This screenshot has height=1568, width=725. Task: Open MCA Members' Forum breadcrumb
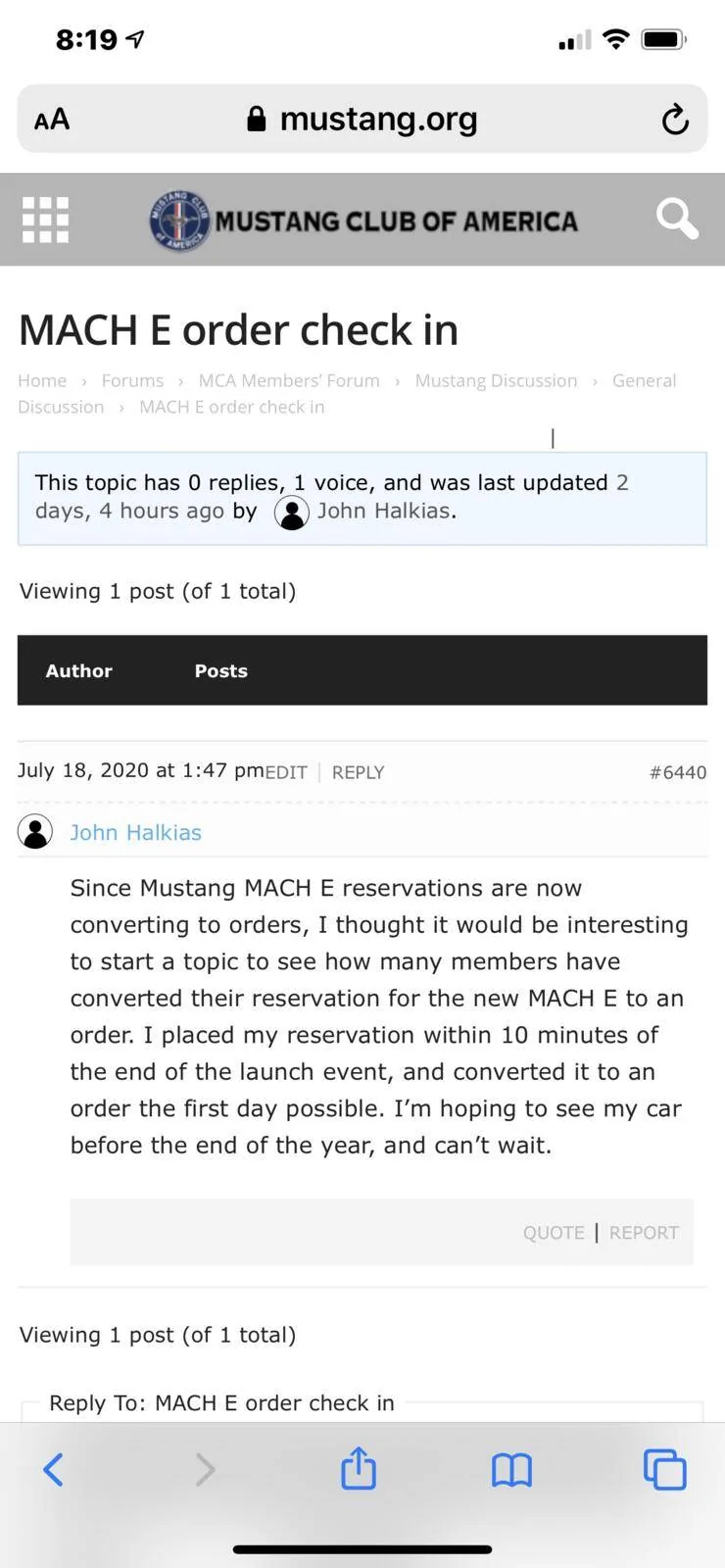pyautogui.click(x=289, y=380)
